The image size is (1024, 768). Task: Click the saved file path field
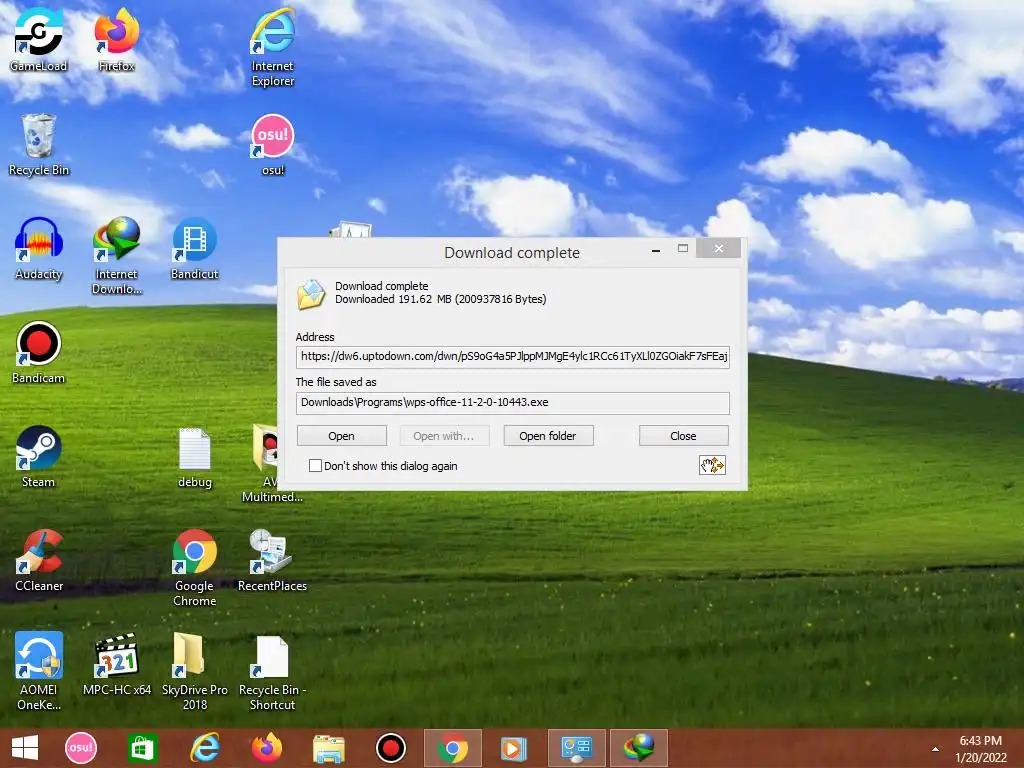click(x=513, y=402)
